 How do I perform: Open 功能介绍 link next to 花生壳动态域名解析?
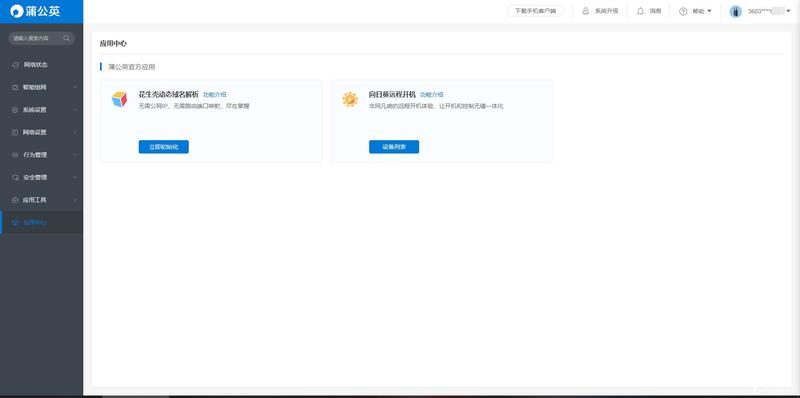(x=215, y=95)
